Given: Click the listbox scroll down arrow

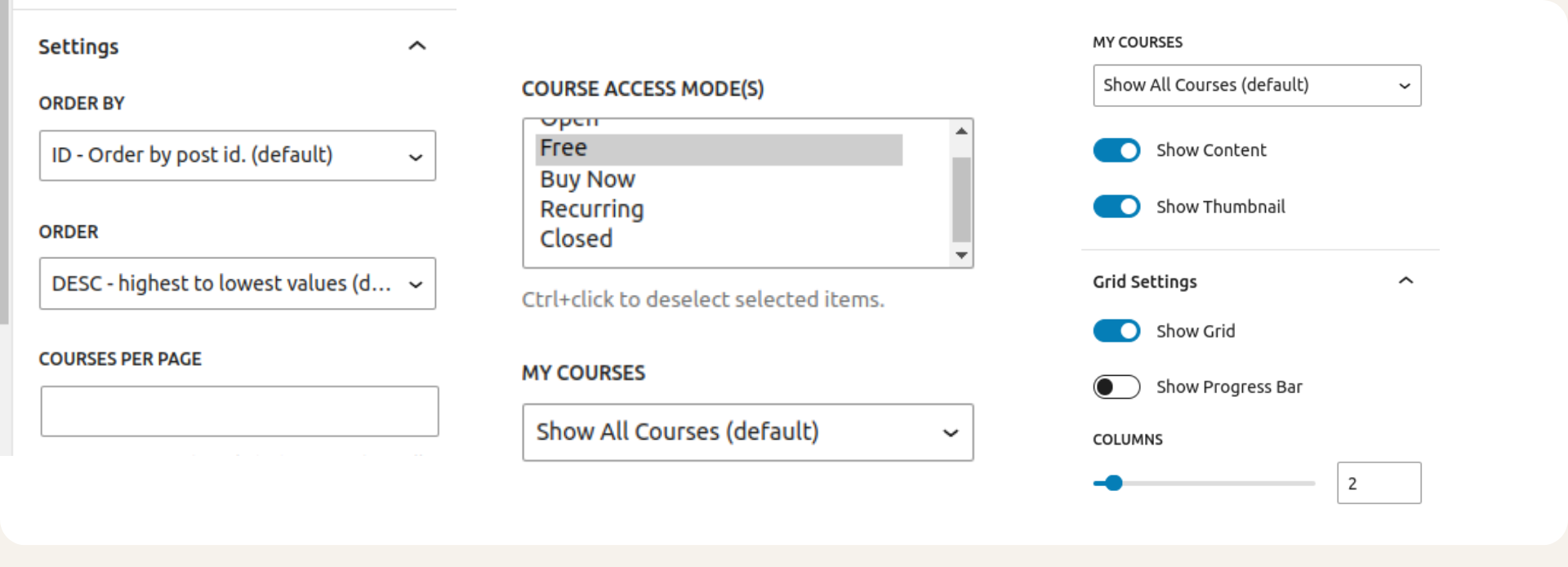Looking at the screenshot, I should click(961, 256).
